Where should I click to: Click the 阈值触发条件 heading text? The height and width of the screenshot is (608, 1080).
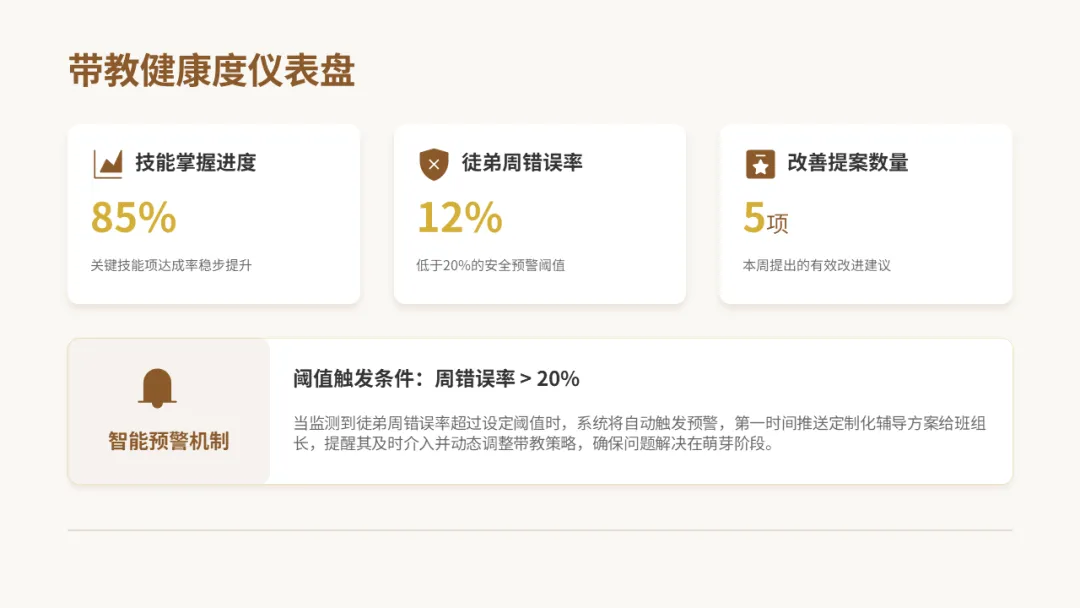pos(436,379)
